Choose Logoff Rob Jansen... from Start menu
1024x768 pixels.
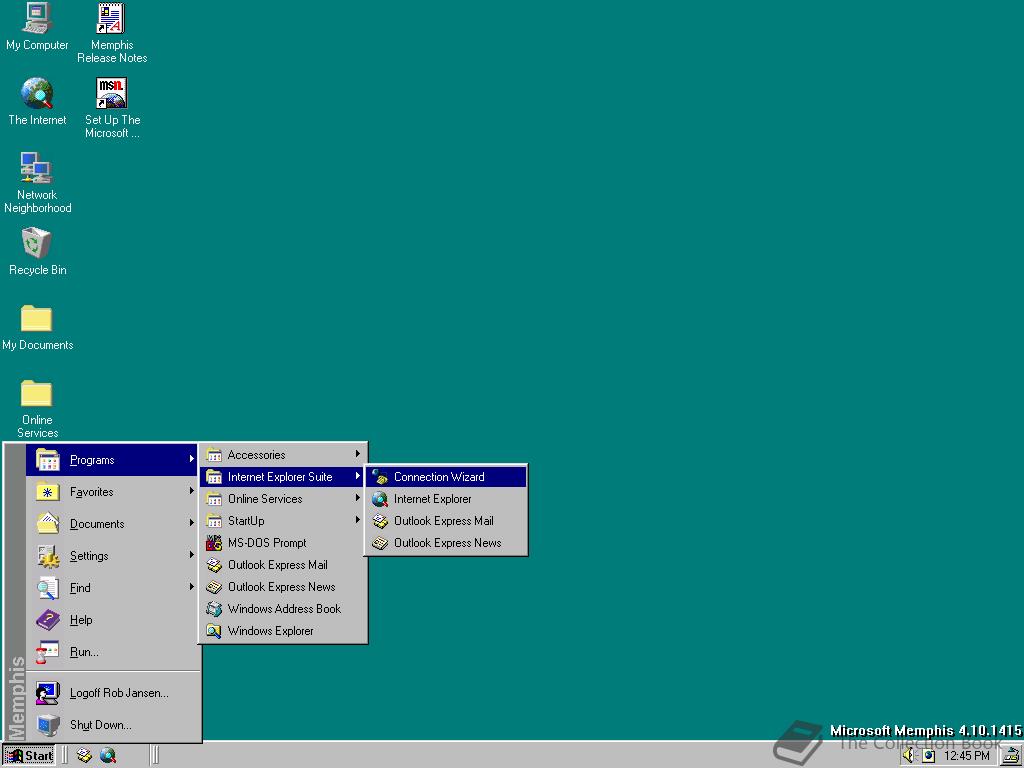[x=113, y=693]
